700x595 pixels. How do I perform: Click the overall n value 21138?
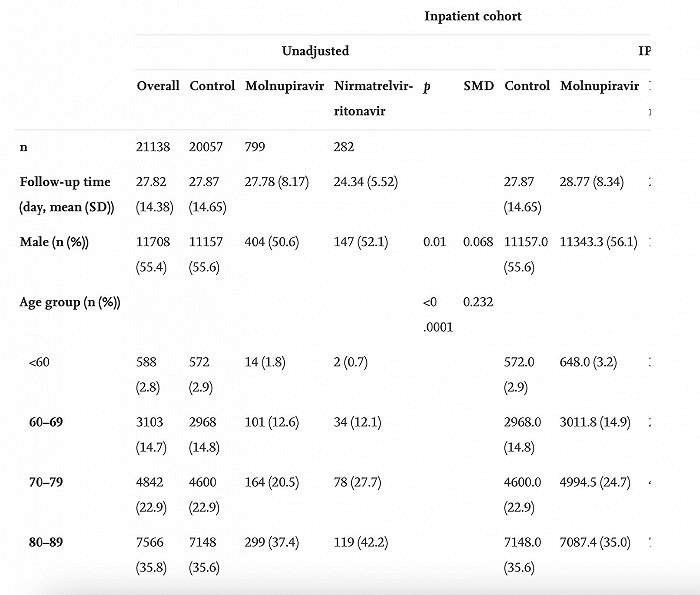click(153, 147)
